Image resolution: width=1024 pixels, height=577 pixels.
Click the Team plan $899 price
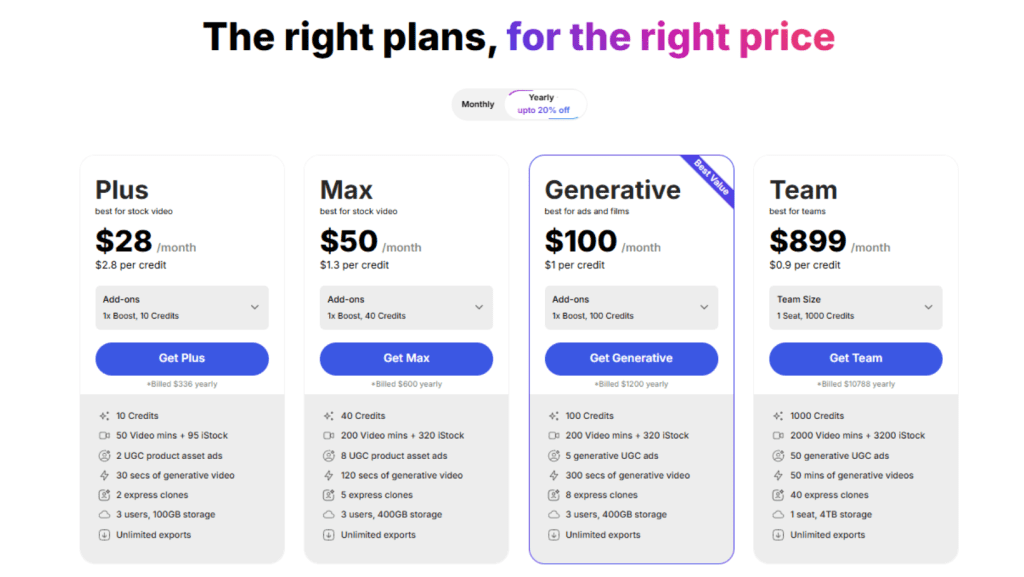tap(808, 241)
